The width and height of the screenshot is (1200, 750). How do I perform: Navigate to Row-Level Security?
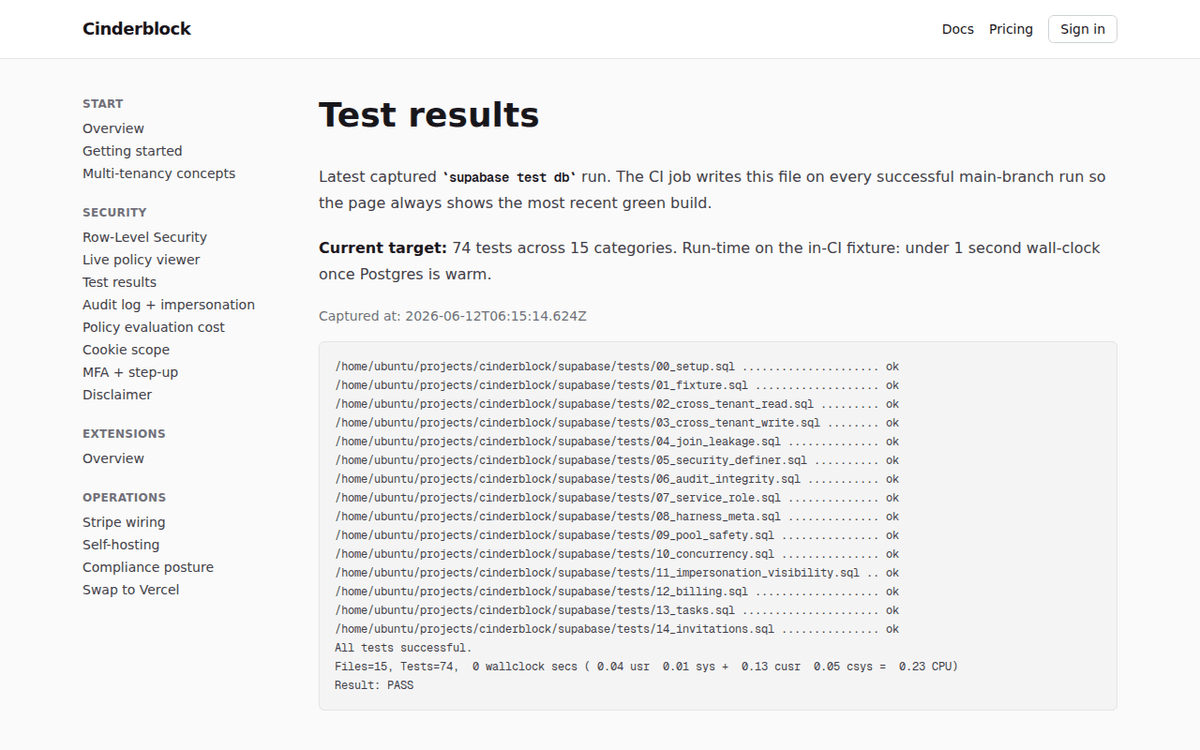[145, 237]
